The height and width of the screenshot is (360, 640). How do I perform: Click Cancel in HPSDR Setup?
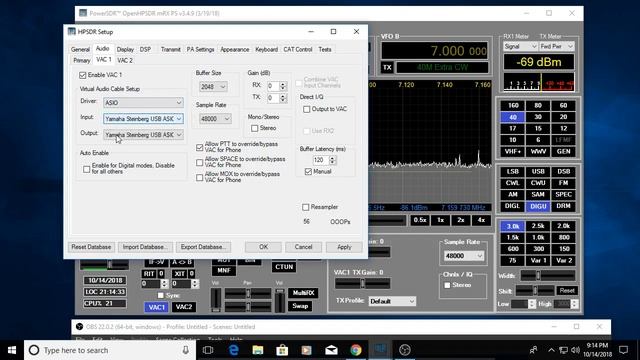pyautogui.click(x=303, y=247)
